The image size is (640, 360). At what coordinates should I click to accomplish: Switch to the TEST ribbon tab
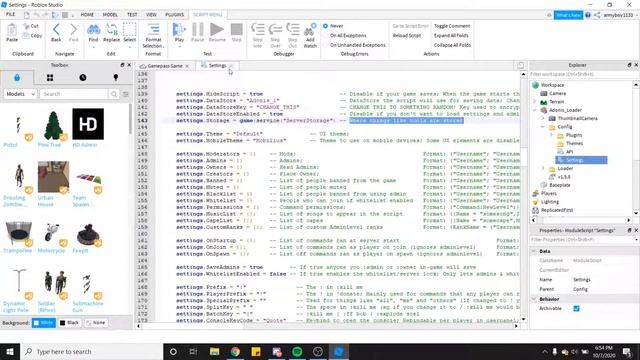pyautogui.click(x=132, y=15)
